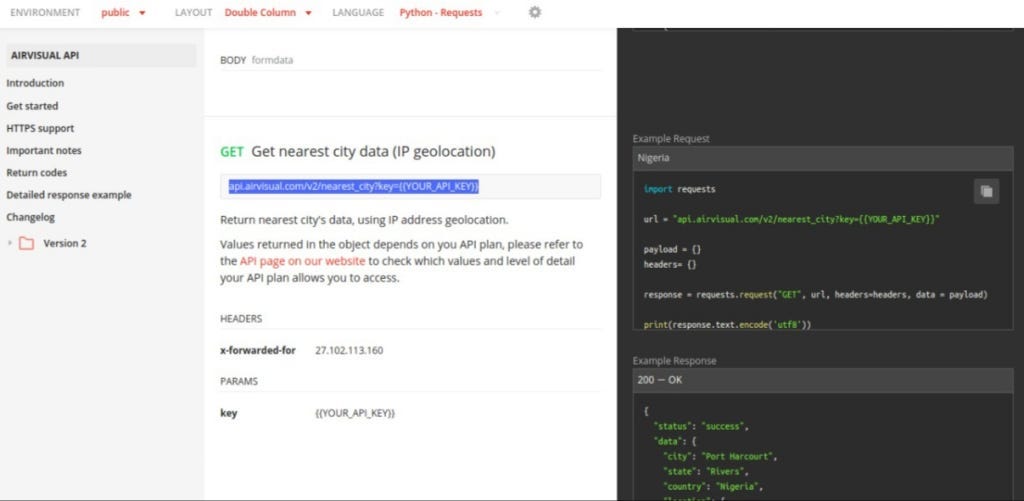Open the Language Python - Requests dropdown

click(x=449, y=12)
